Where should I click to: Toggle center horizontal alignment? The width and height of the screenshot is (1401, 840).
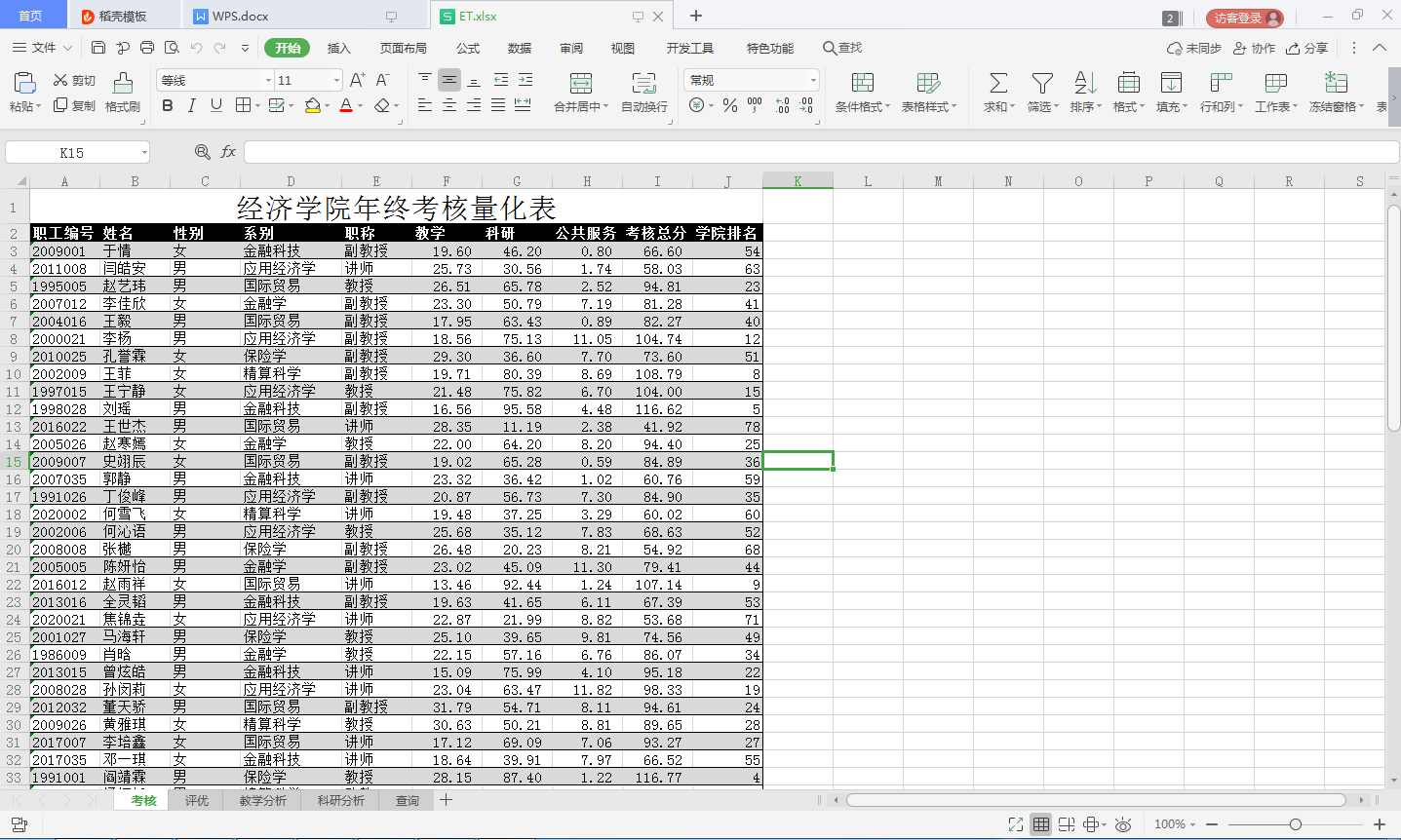click(449, 105)
